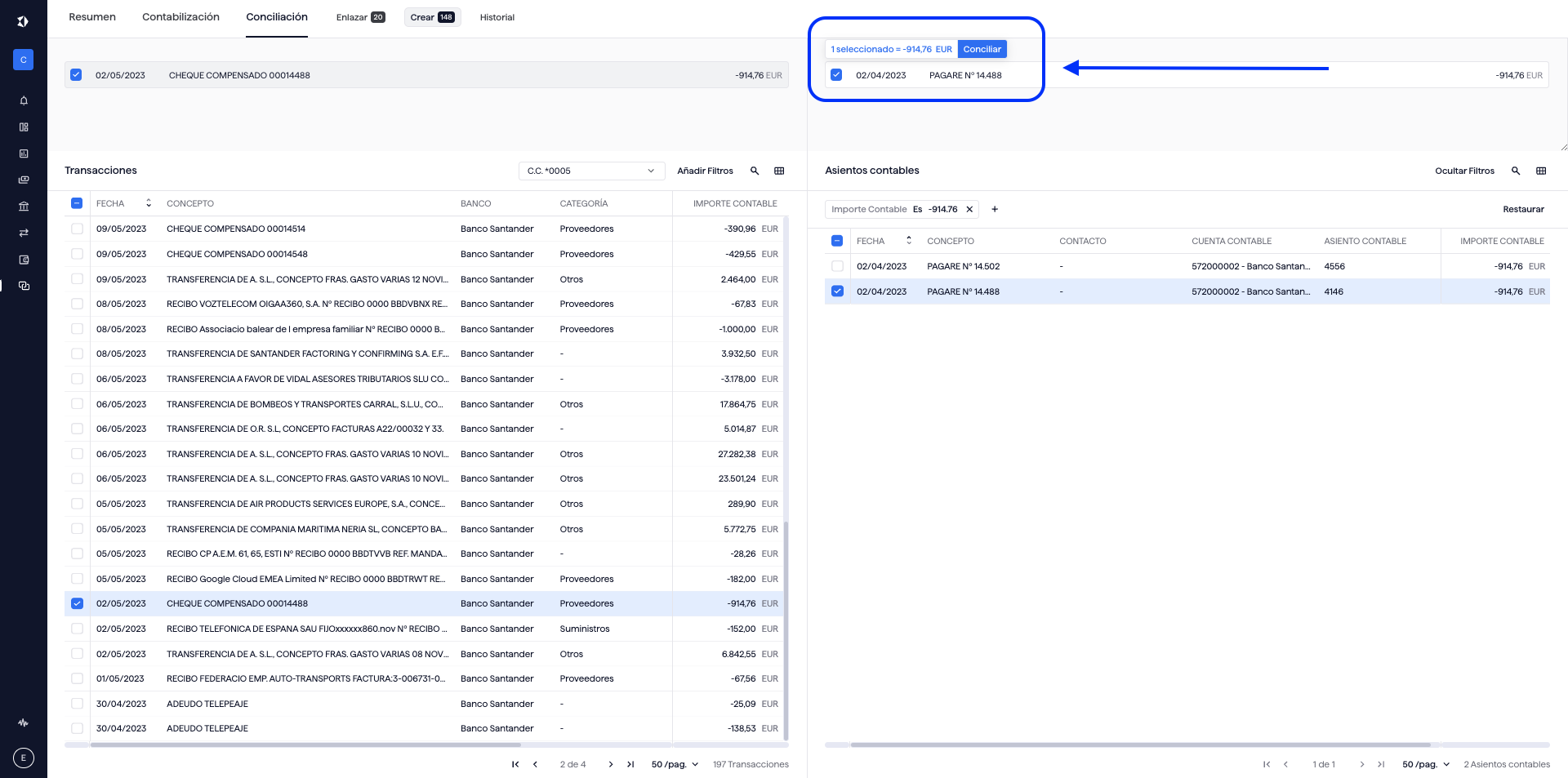Viewport: 1568px width, 778px height.
Task: Click the app logo in the sidebar
Action: pos(23,21)
